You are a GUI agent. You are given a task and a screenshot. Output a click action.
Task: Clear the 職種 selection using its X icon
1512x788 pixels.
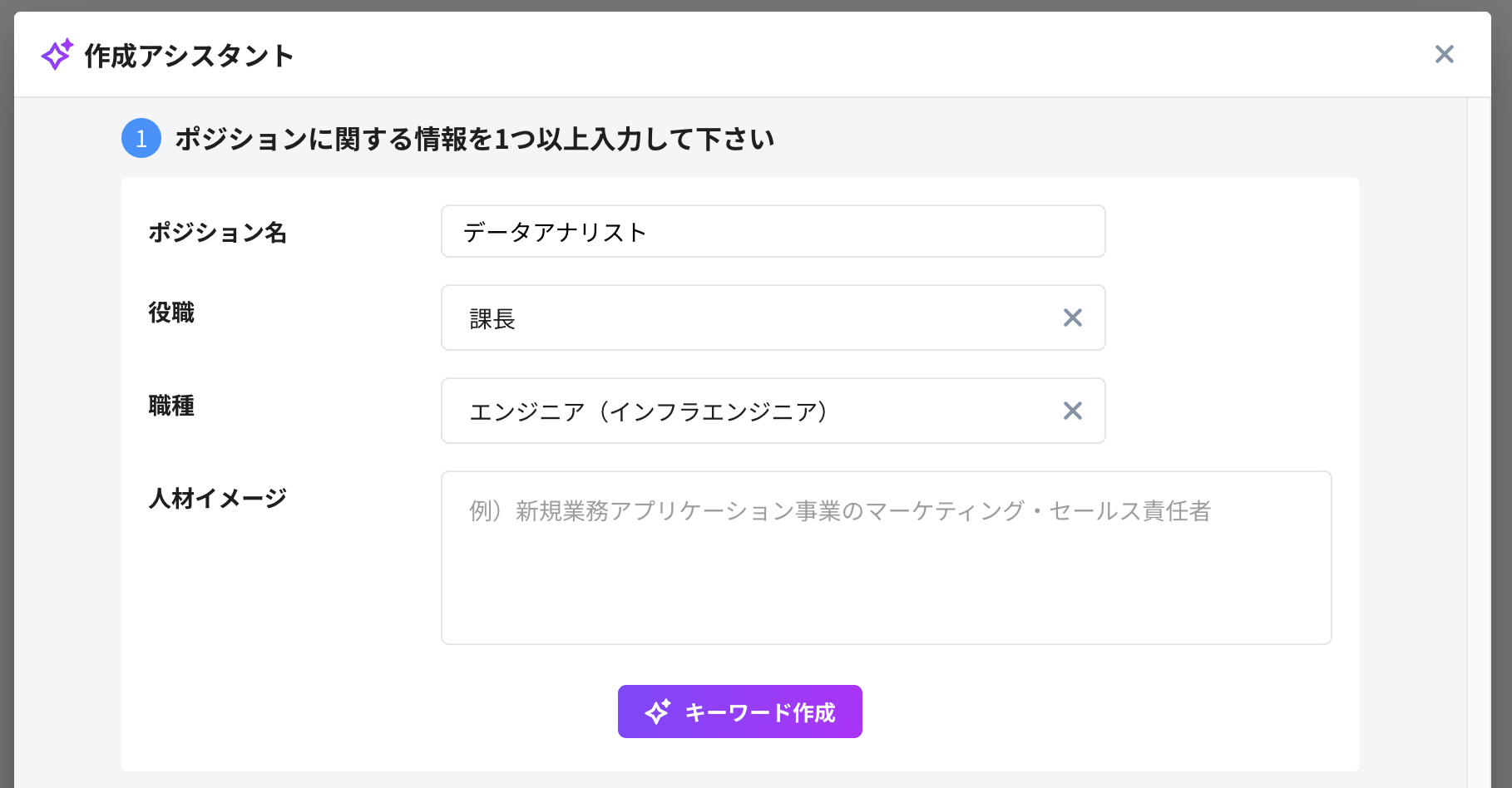[x=1072, y=411]
